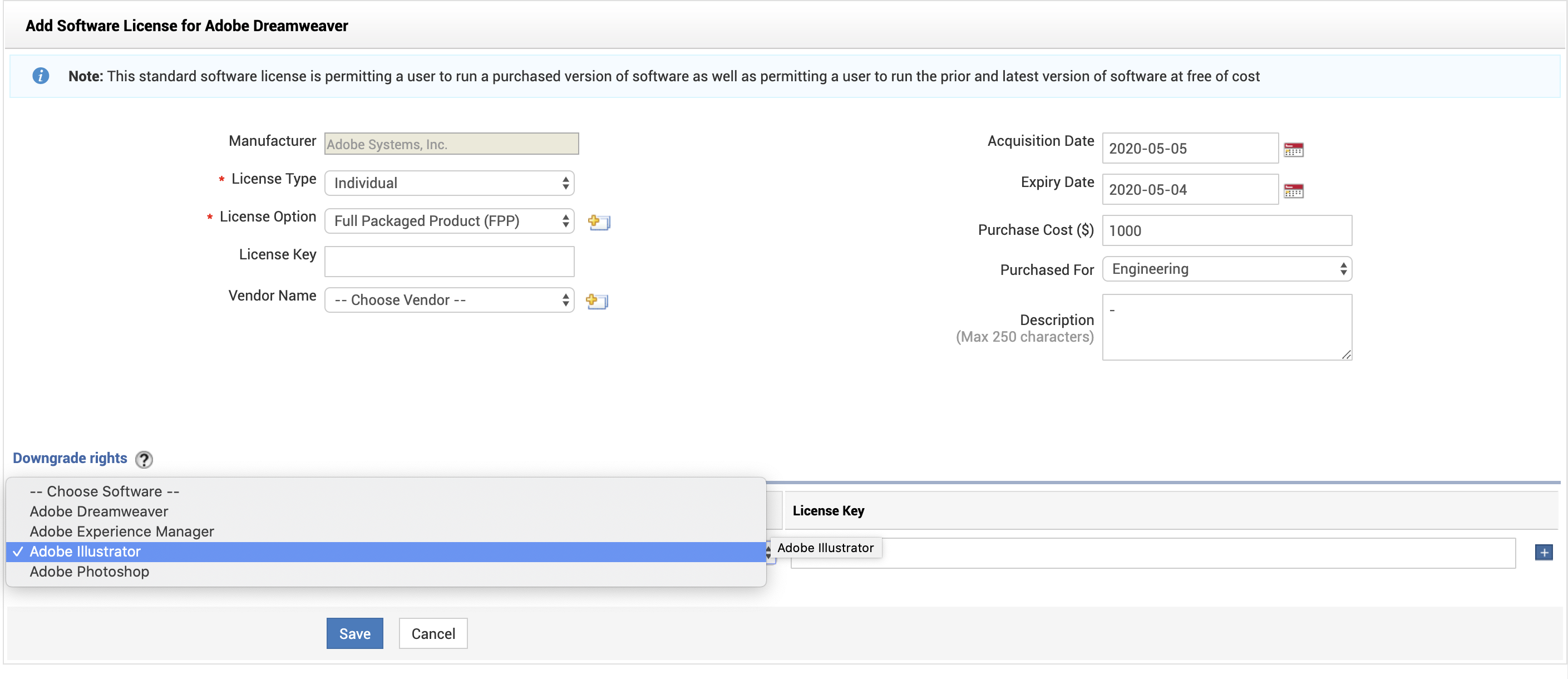Click the add new Vendor icon

(x=596, y=301)
